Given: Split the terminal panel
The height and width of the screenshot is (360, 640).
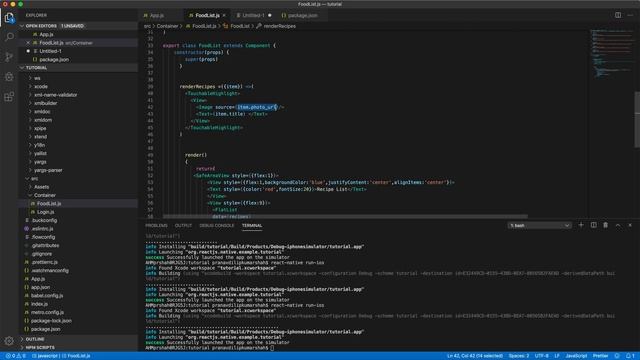Looking at the screenshot, I should click(593, 225).
